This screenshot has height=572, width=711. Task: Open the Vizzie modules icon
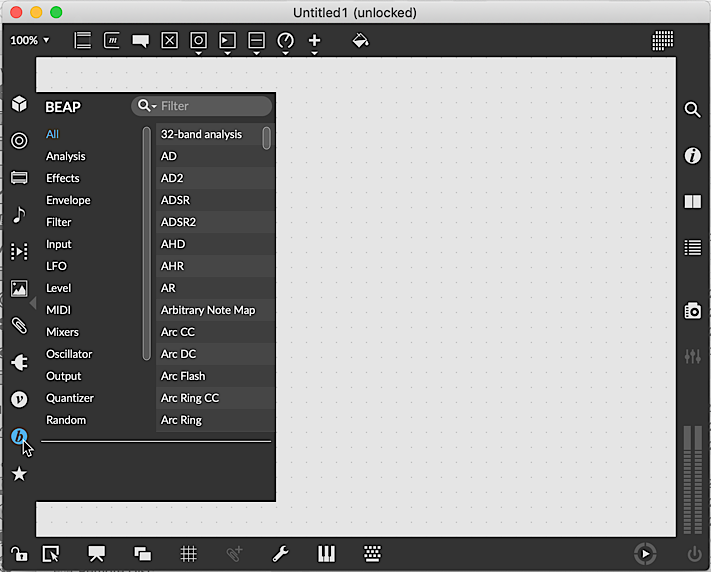coord(19,399)
